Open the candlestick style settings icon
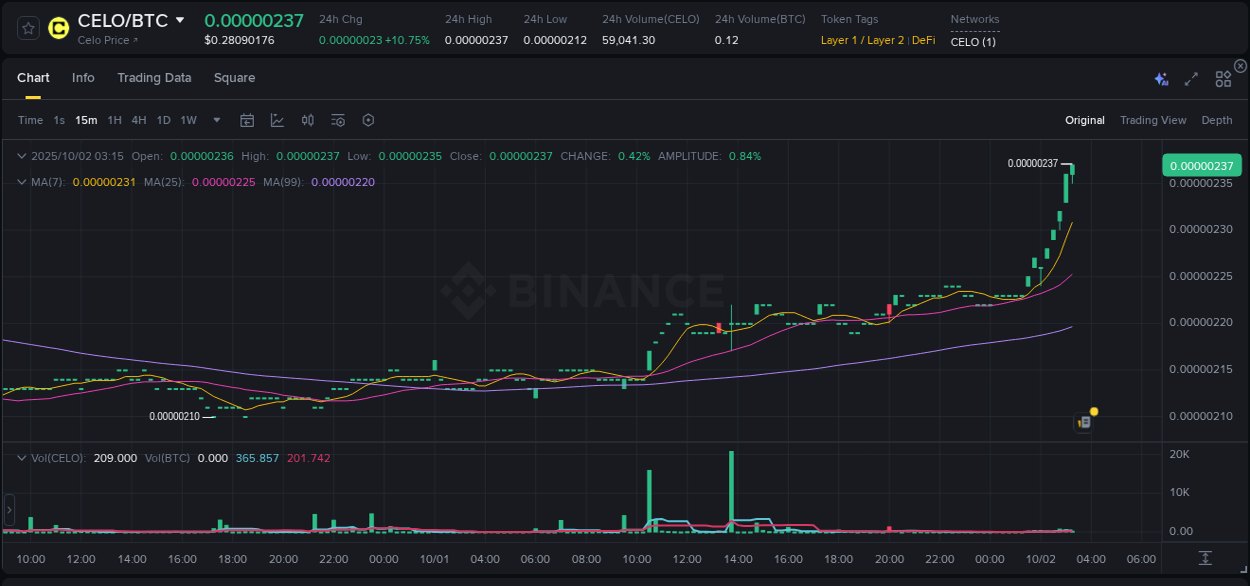 coord(308,120)
